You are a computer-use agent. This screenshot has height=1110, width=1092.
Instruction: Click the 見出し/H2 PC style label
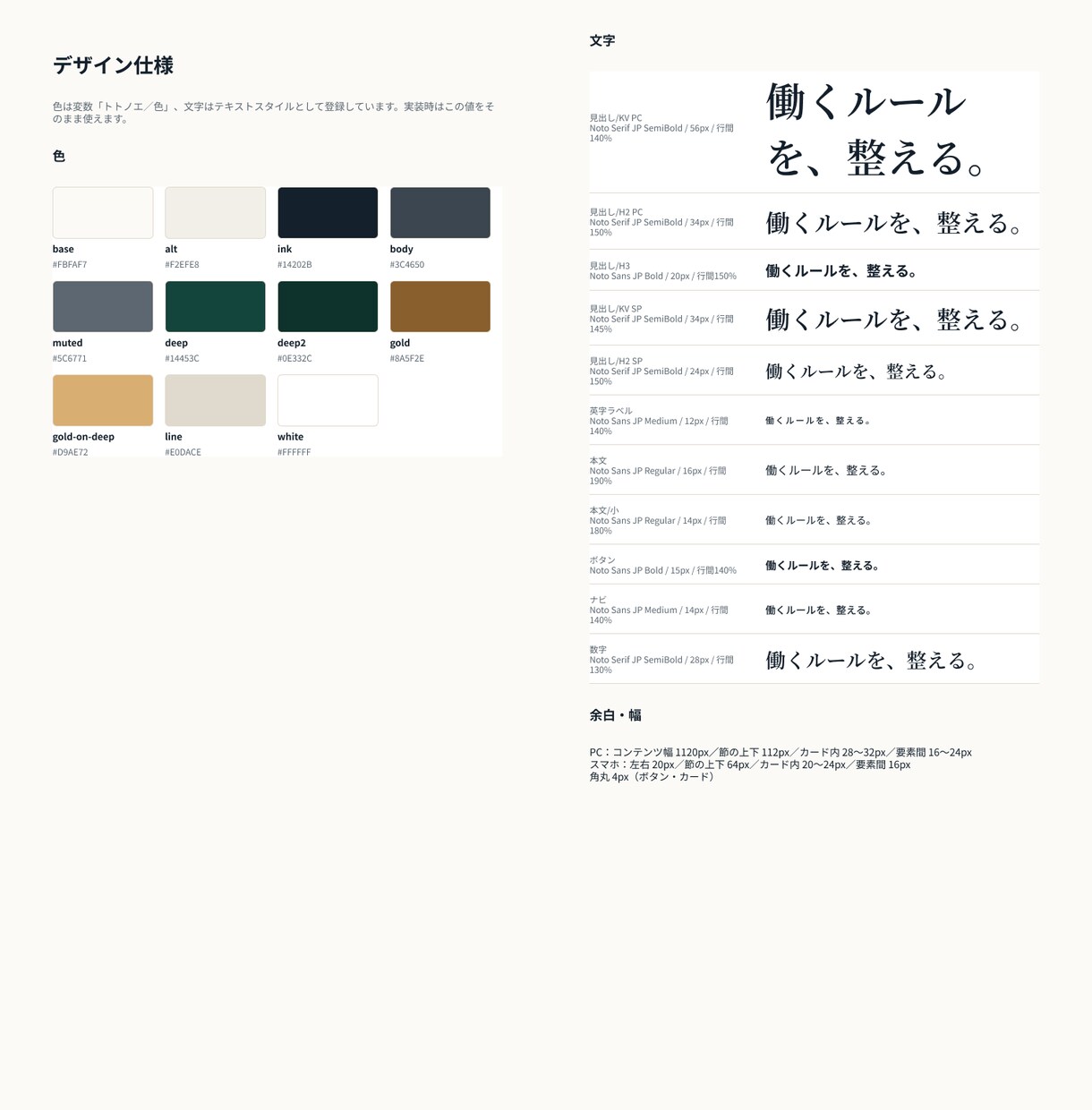(616, 212)
